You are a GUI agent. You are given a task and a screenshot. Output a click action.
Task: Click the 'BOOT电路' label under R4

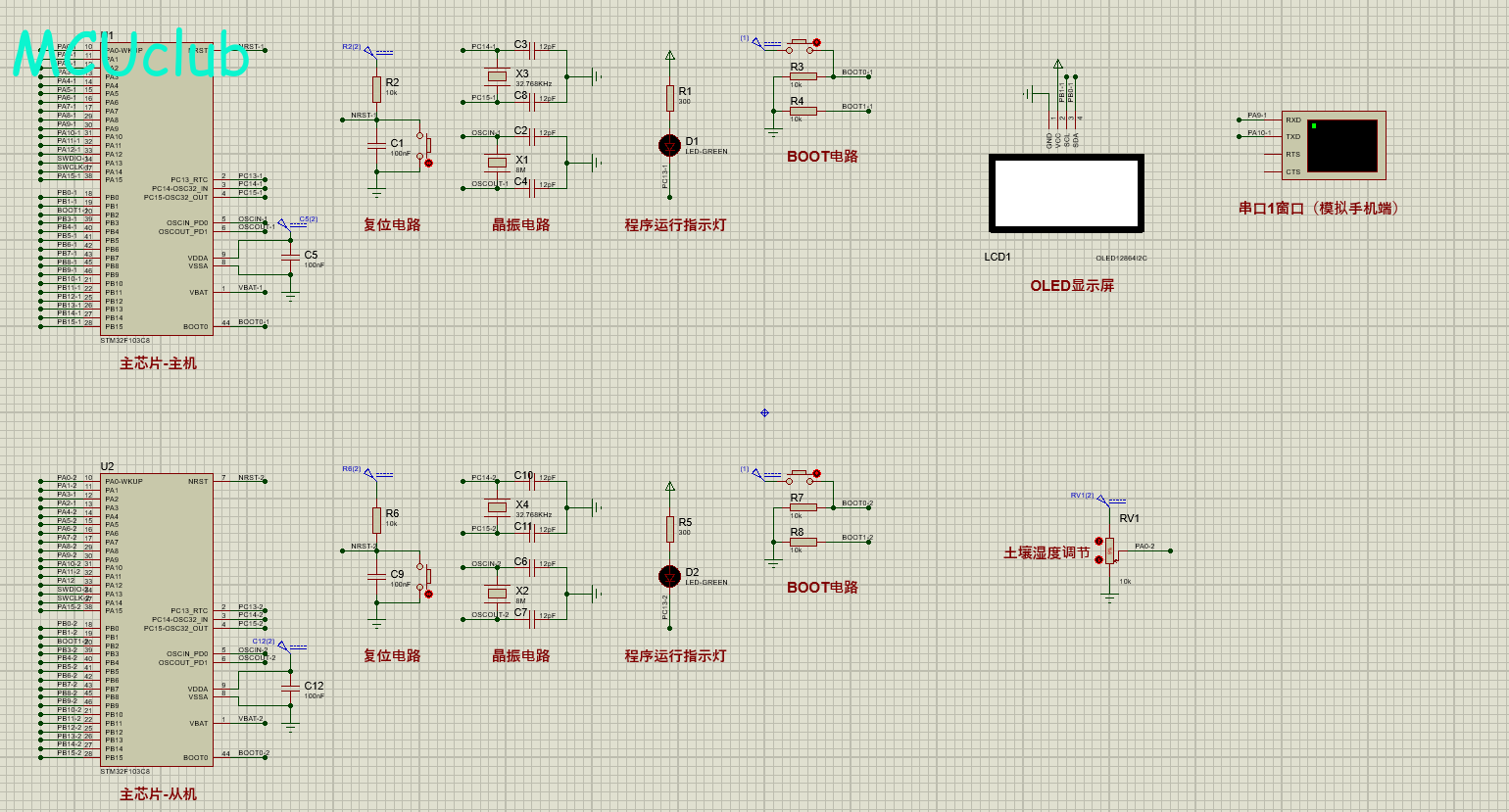click(822, 157)
